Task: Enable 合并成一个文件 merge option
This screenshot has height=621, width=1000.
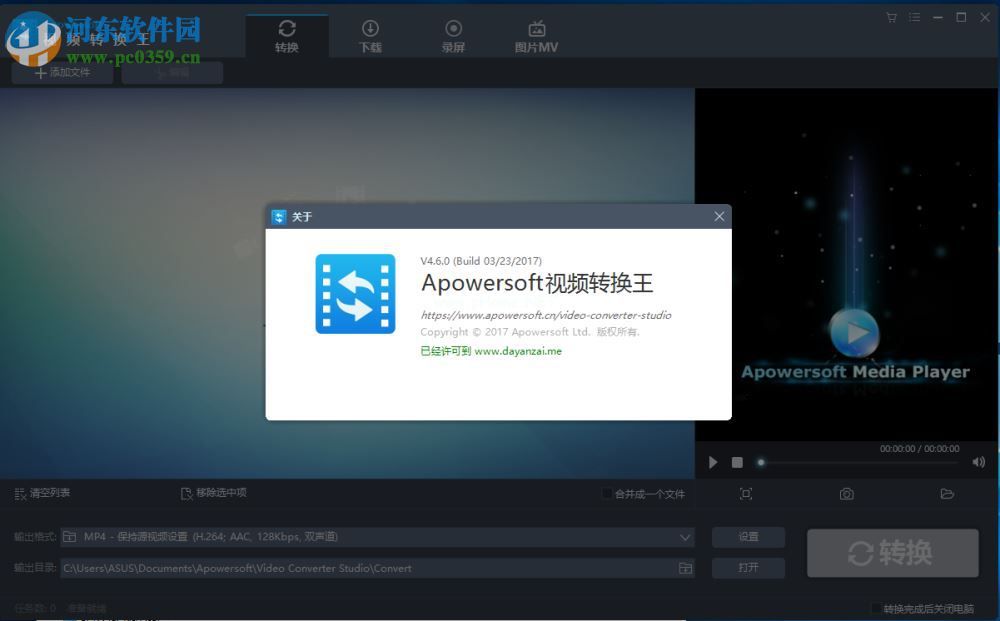Action: click(x=606, y=492)
